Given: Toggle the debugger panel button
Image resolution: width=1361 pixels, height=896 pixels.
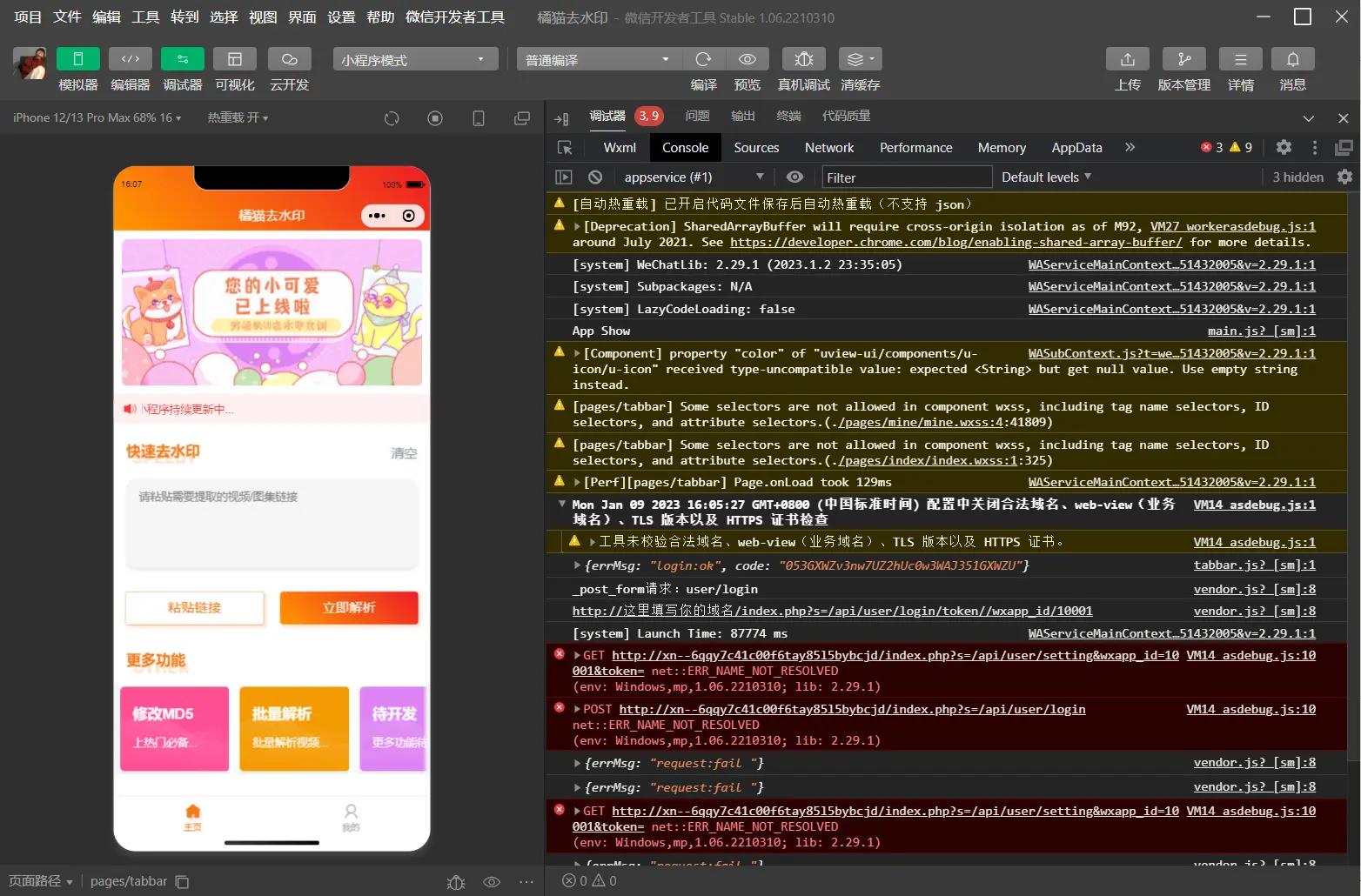Looking at the screenshot, I should pos(183,59).
